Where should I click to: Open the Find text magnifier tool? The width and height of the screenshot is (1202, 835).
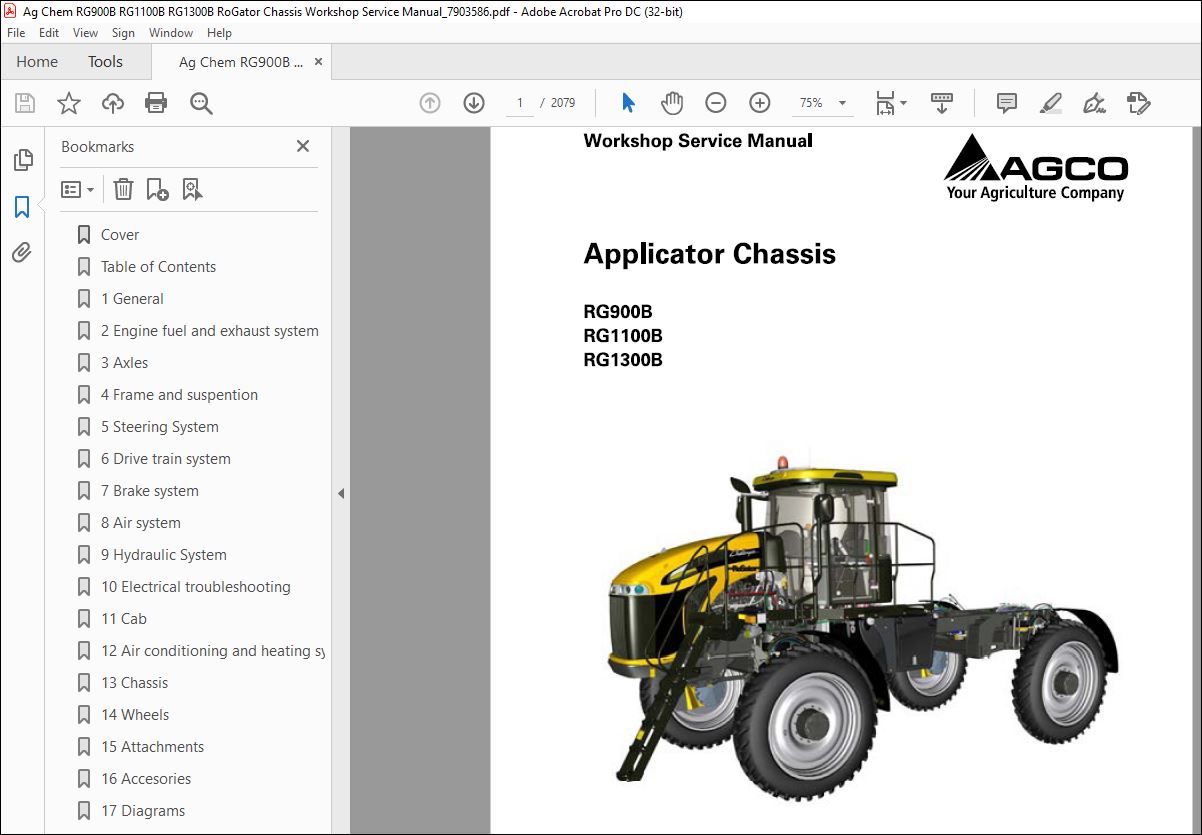pyautogui.click(x=201, y=103)
